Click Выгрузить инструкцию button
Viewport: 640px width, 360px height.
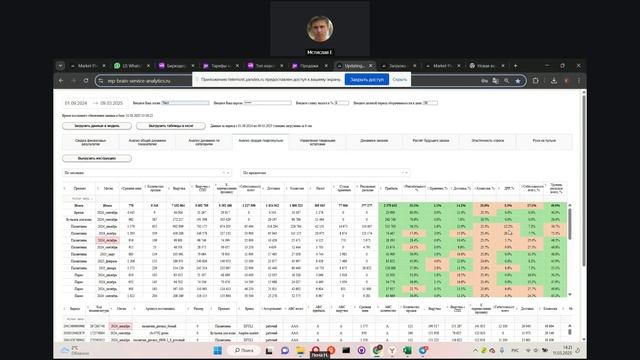click(x=97, y=158)
